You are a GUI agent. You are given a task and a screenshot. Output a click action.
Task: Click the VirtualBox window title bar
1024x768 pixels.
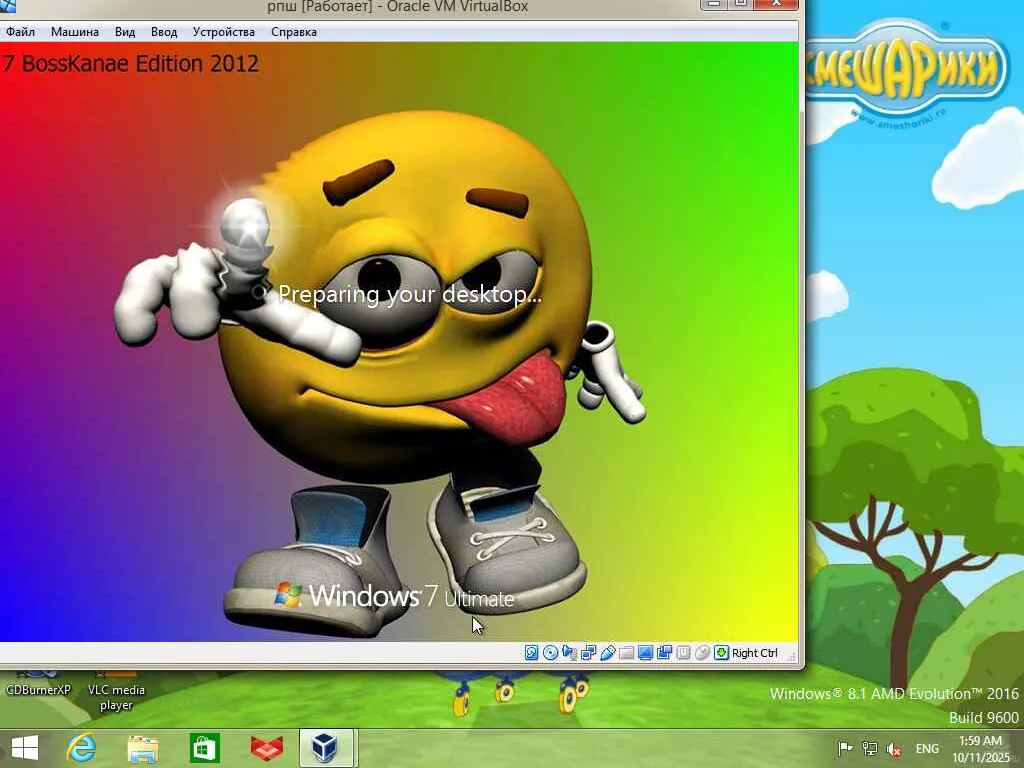coord(397,7)
